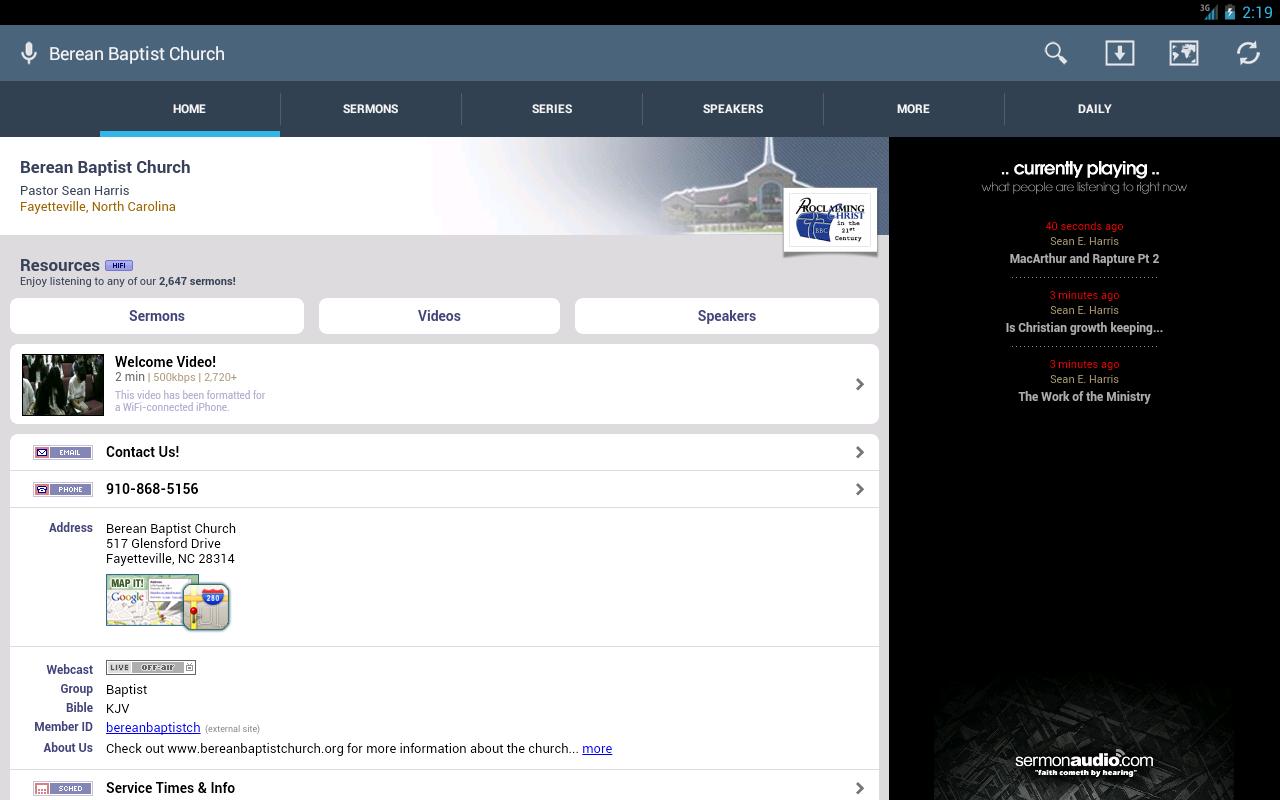Screen dimensions: 1280x800
Task: Expand About Us with the more link
Action: pyautogui.click(x=597, y=748)
